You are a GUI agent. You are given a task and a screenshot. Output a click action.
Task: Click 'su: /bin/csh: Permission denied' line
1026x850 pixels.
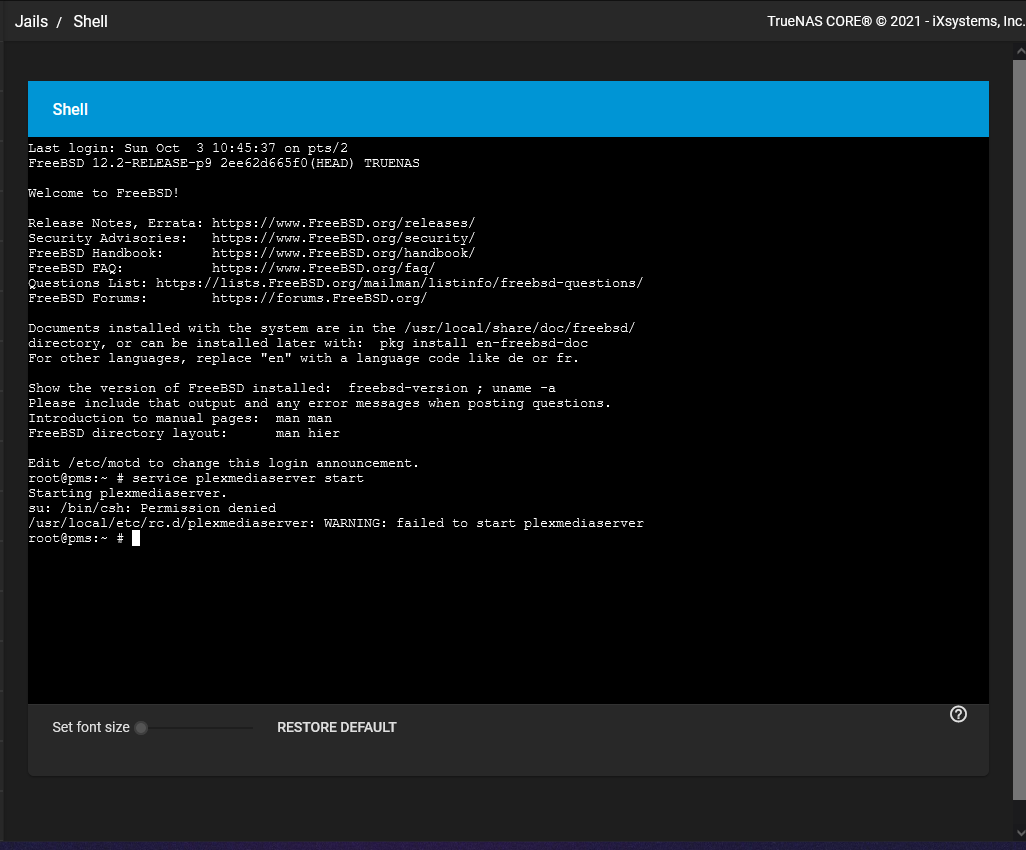152,508
